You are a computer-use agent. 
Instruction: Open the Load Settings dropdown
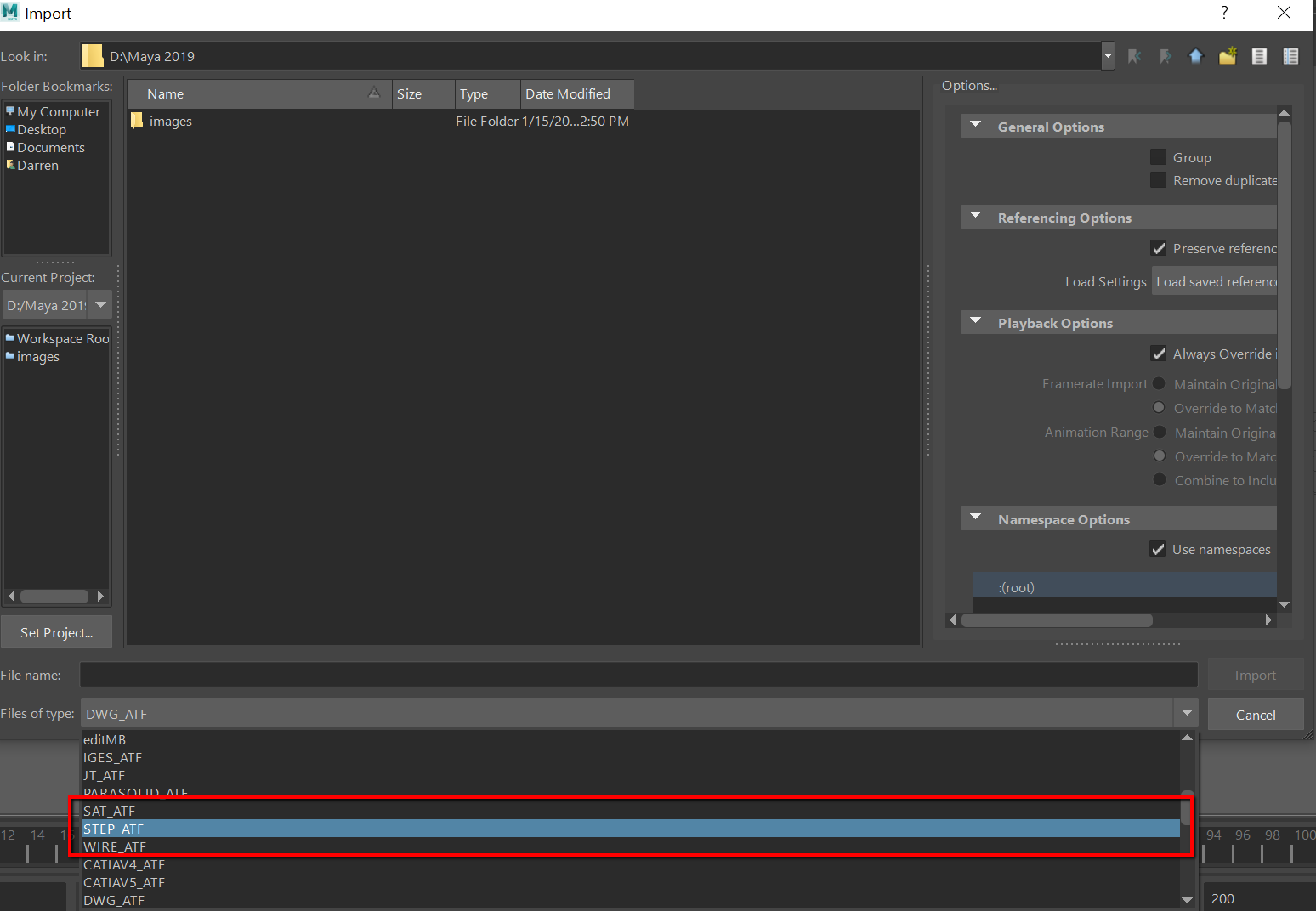(x=1215, y=281)
